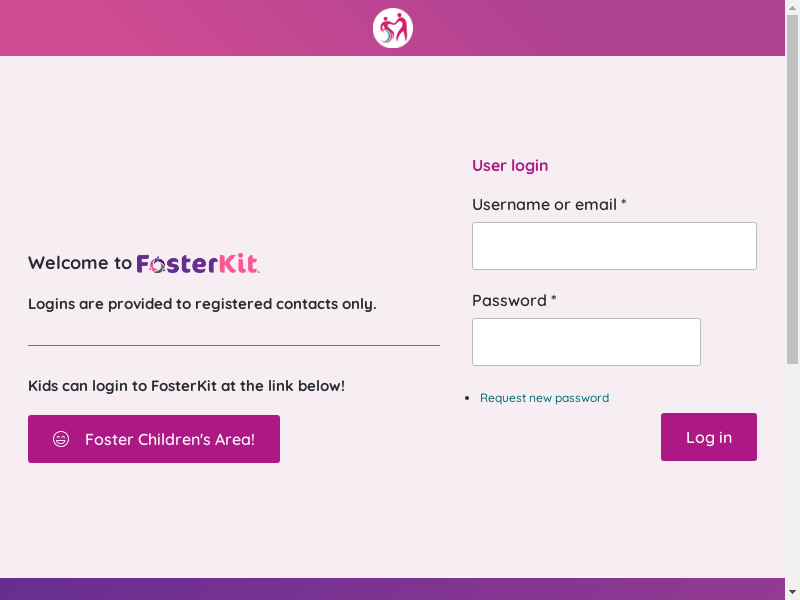Click the 'User login' heading
Screen dimensions: 800x600
pyautogui.click(x=510, y=166)
